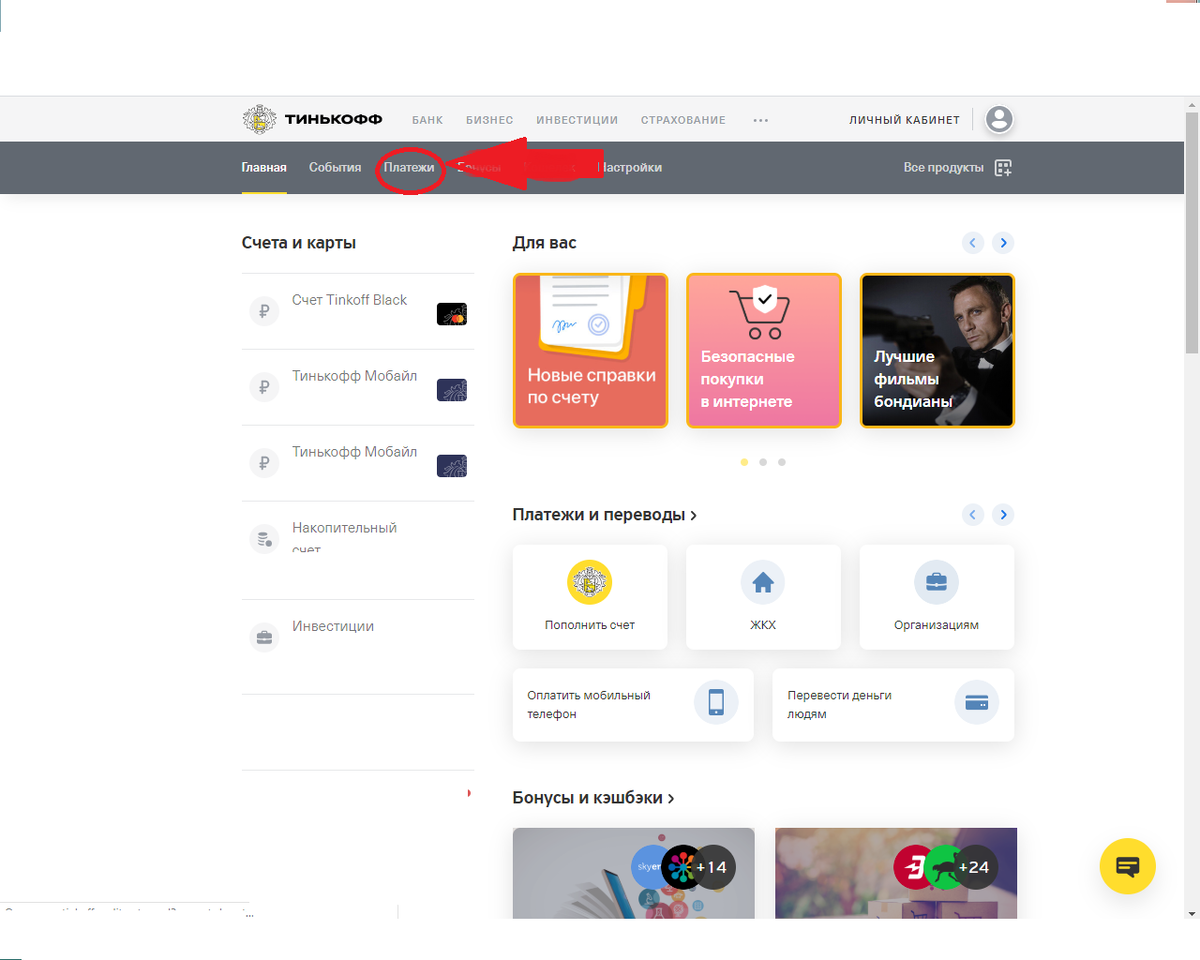The image size is (1200, 960).
Task: Open Бонусы и кэшбэки section heading
Action: click(x=594, y=799)
